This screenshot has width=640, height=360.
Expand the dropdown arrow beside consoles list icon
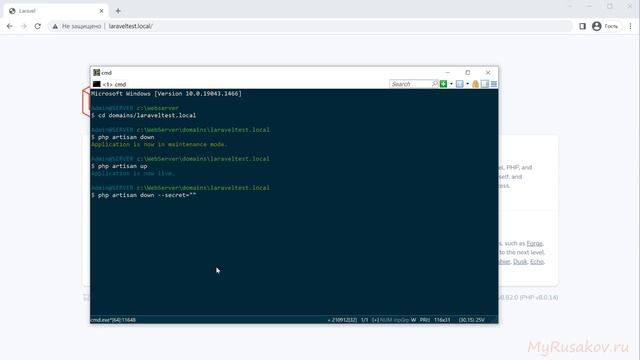coord(467,84)
